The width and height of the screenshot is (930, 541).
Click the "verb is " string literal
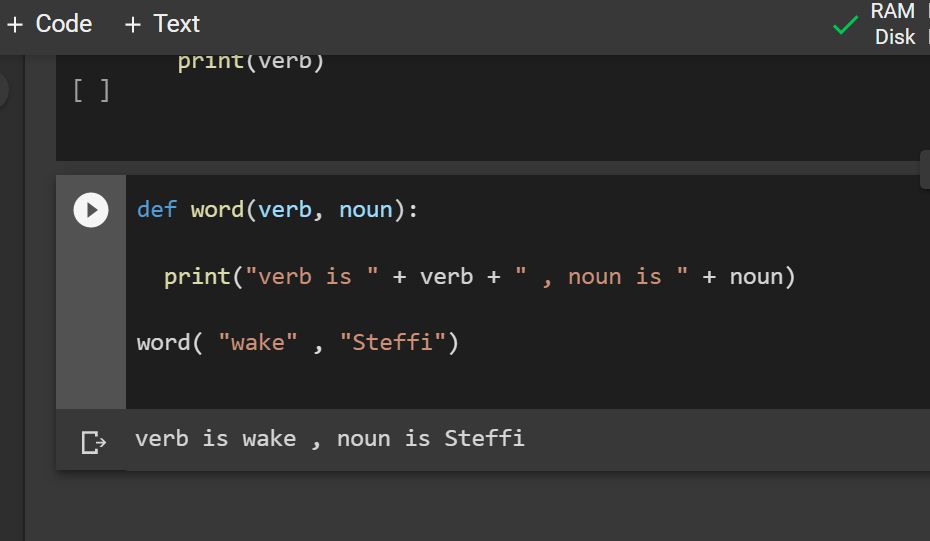[311, 276]
